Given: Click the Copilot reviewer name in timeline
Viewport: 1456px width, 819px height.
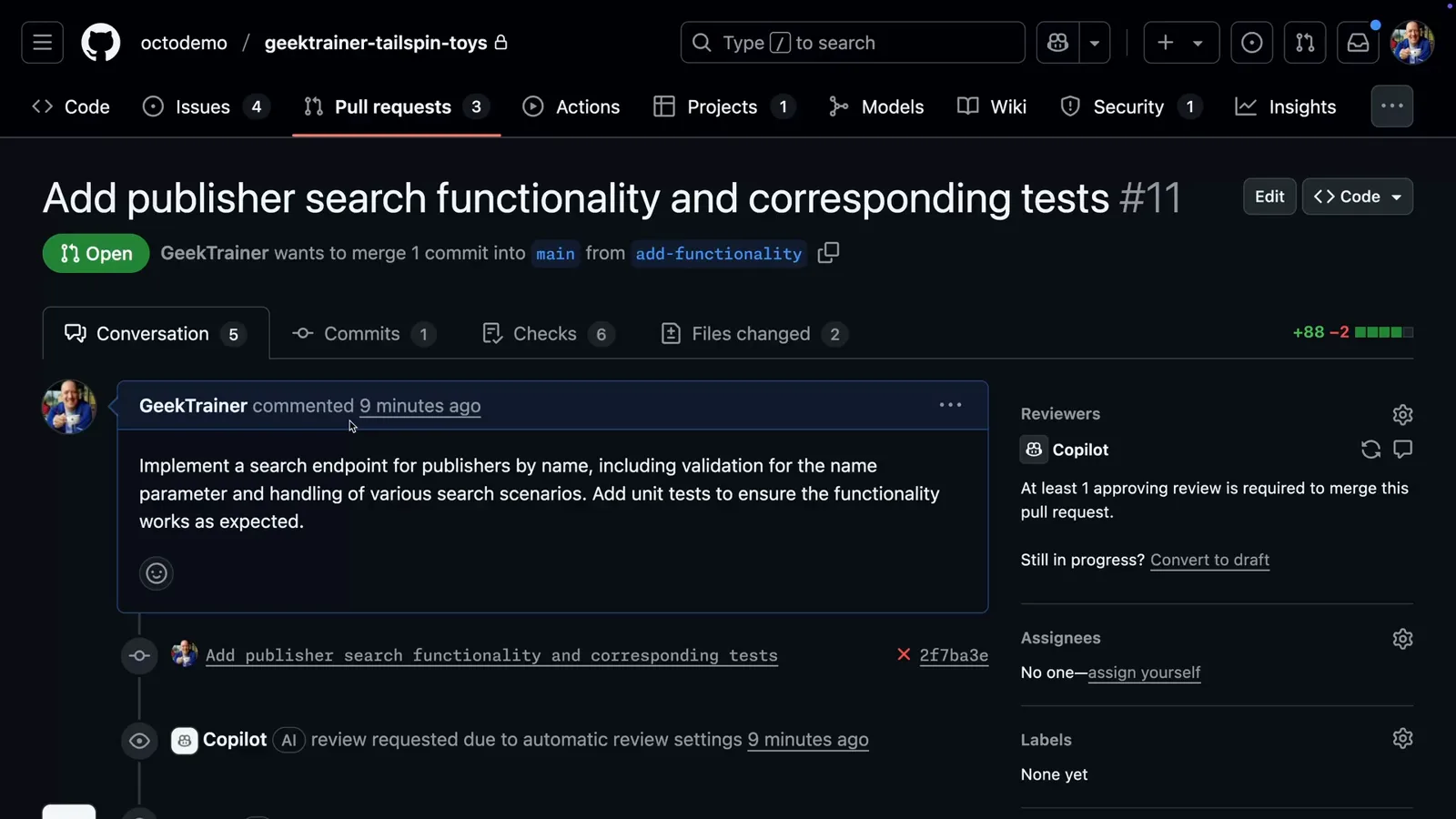Looking at the screenshot, I should pos(235,740).
